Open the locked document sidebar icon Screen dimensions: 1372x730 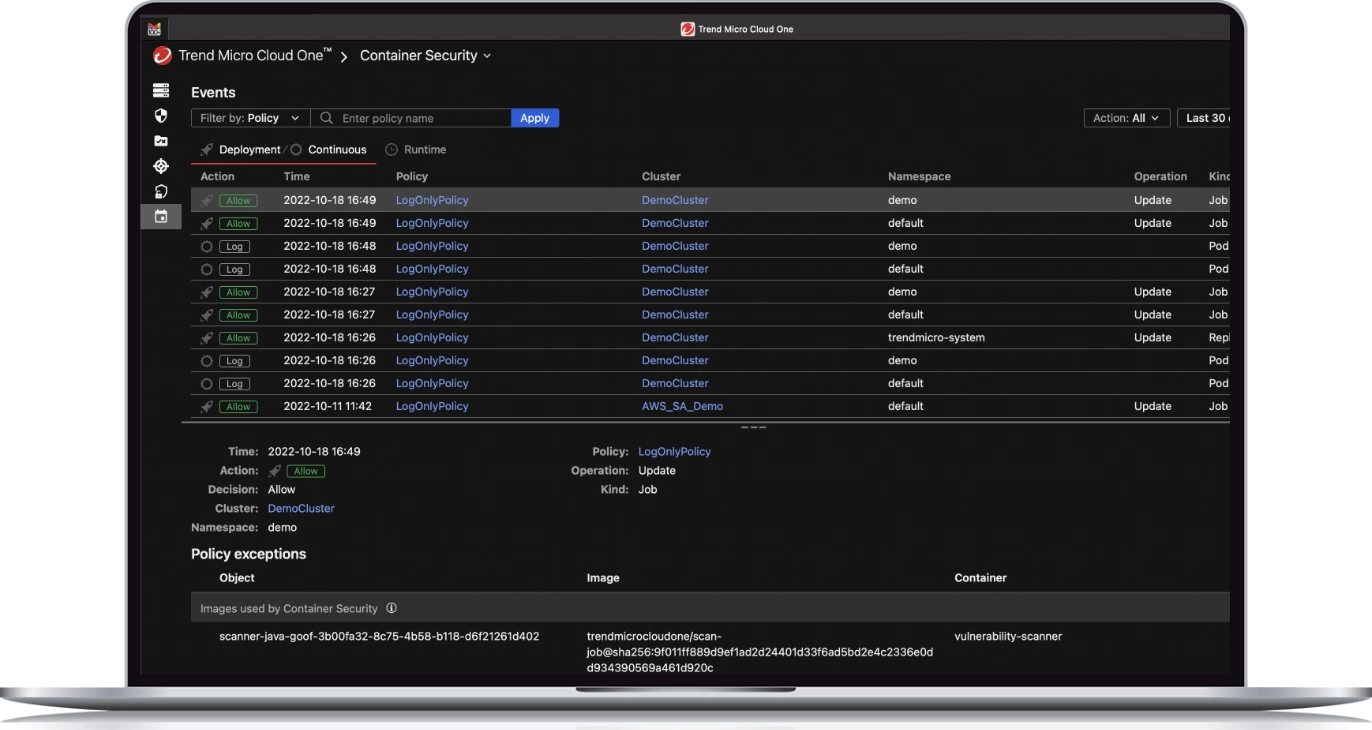(x=161, y=191)
